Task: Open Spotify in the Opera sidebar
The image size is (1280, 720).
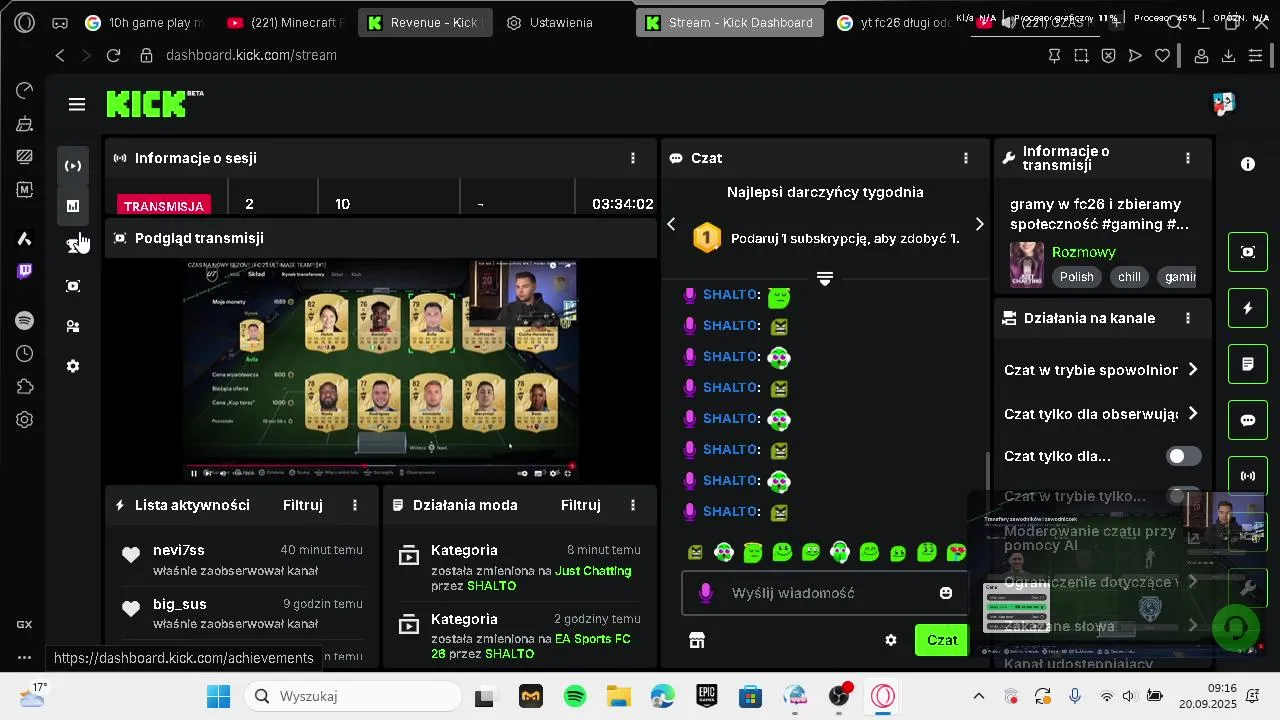Action: (25, 321)
